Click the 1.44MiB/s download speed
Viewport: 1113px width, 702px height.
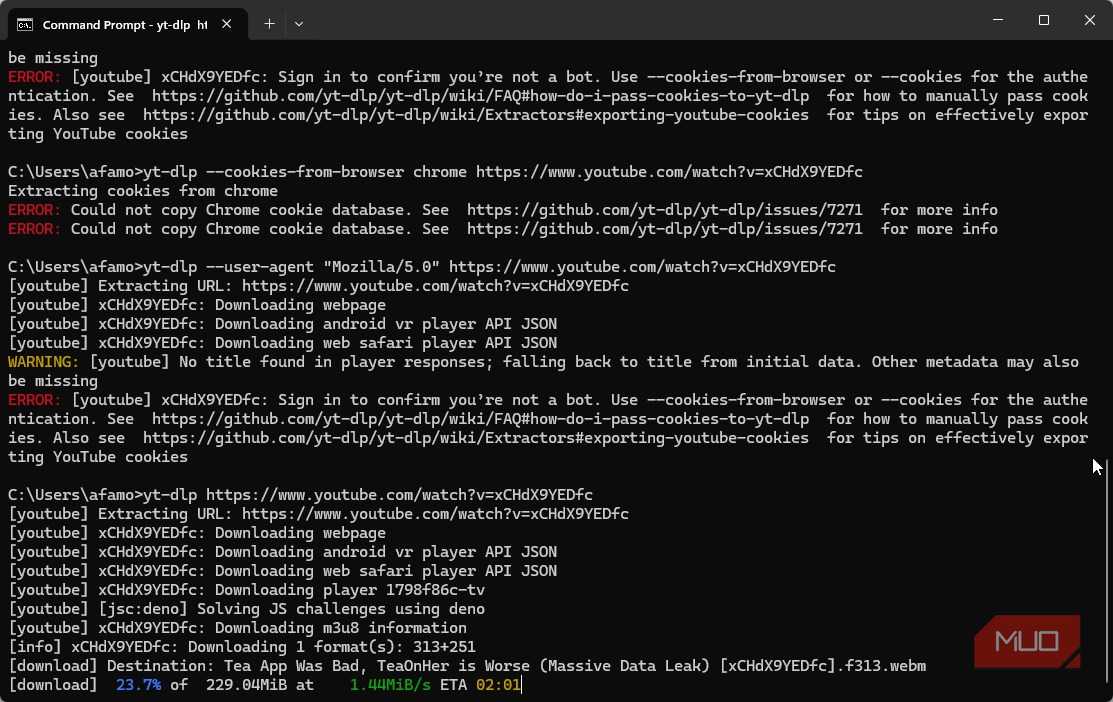(x=390, y=685)
